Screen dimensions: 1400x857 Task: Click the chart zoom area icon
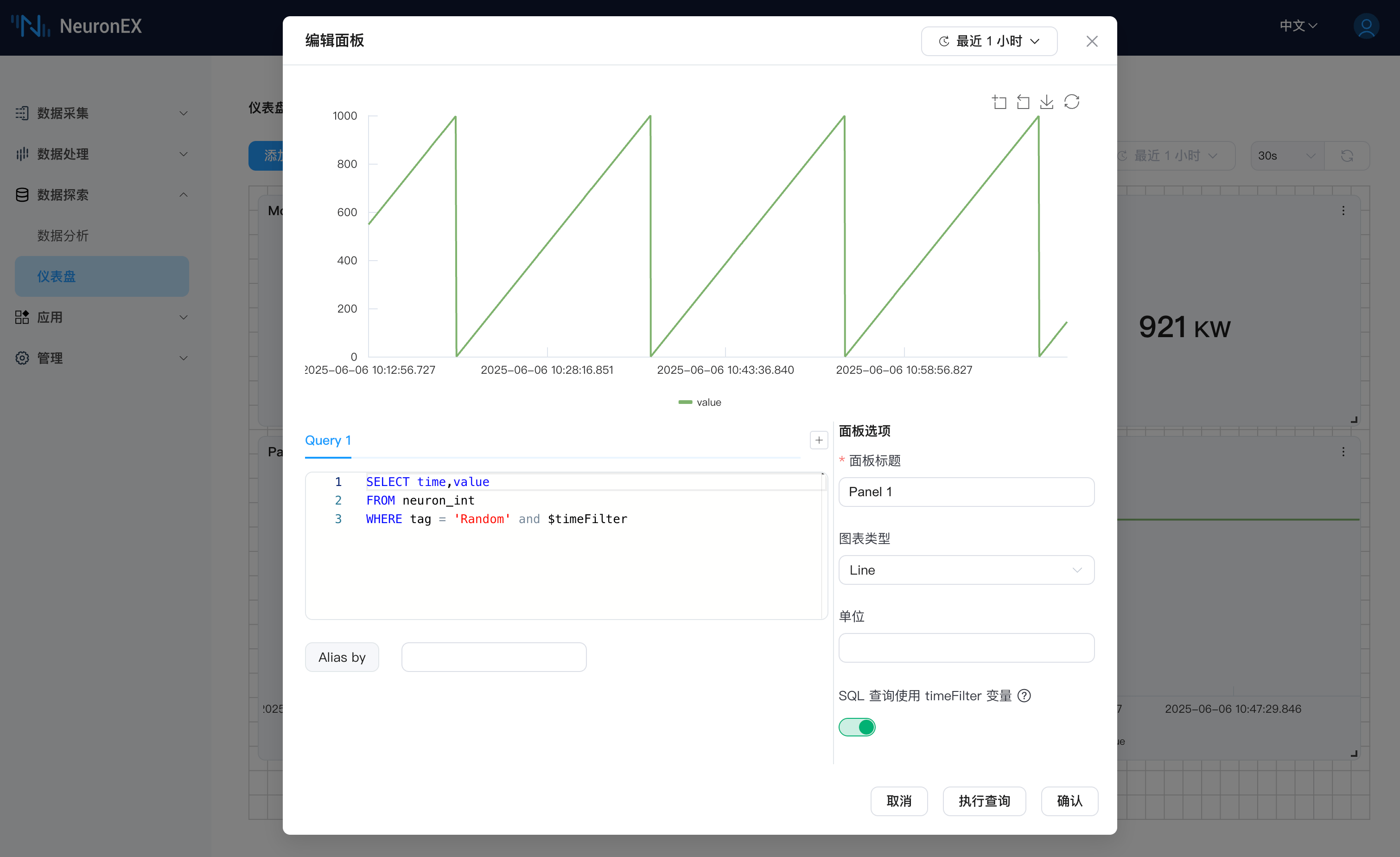(x=999, y=102)
